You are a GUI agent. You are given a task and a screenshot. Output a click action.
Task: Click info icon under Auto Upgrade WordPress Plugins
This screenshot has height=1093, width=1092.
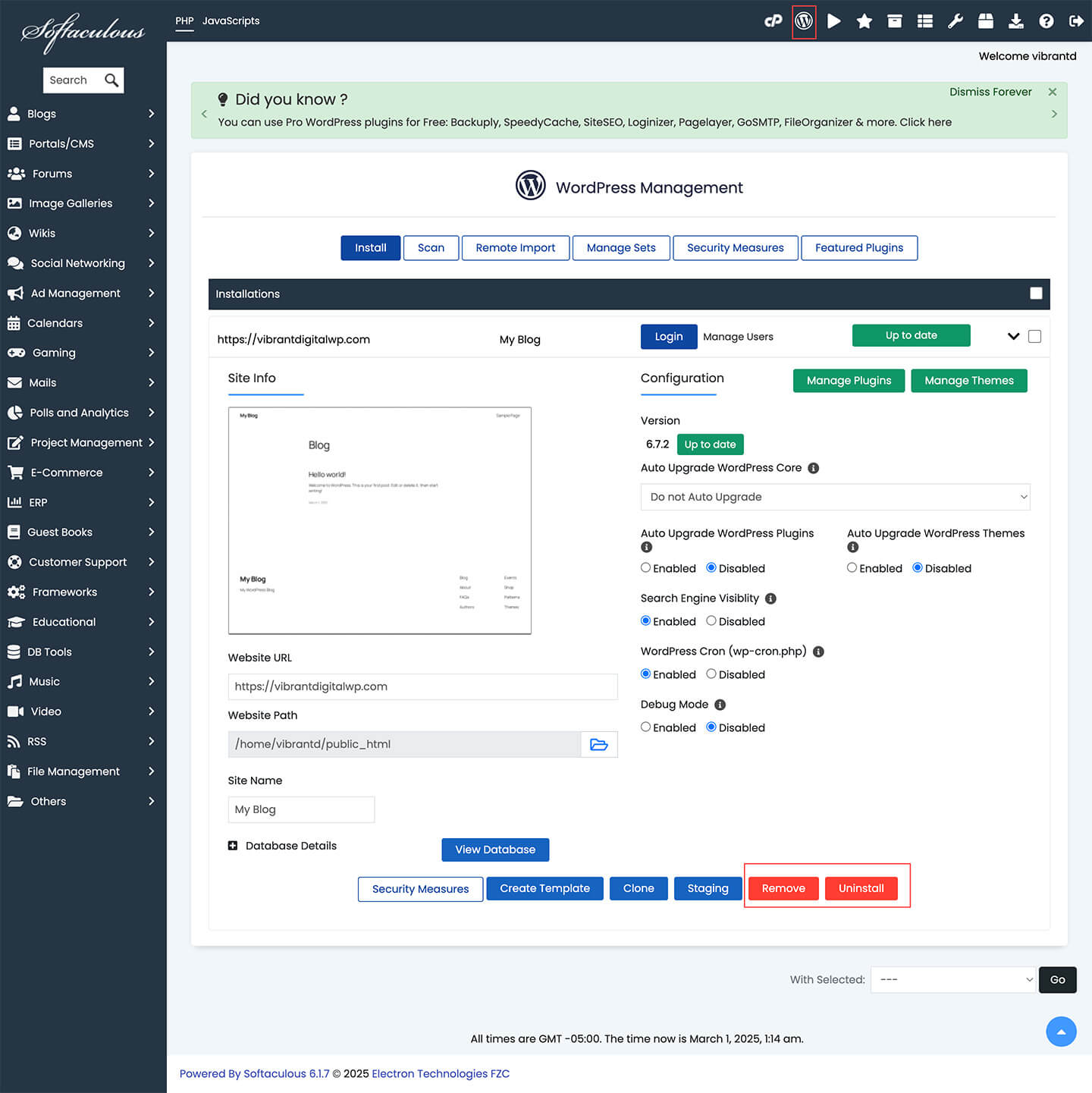(x=646, y=547)
